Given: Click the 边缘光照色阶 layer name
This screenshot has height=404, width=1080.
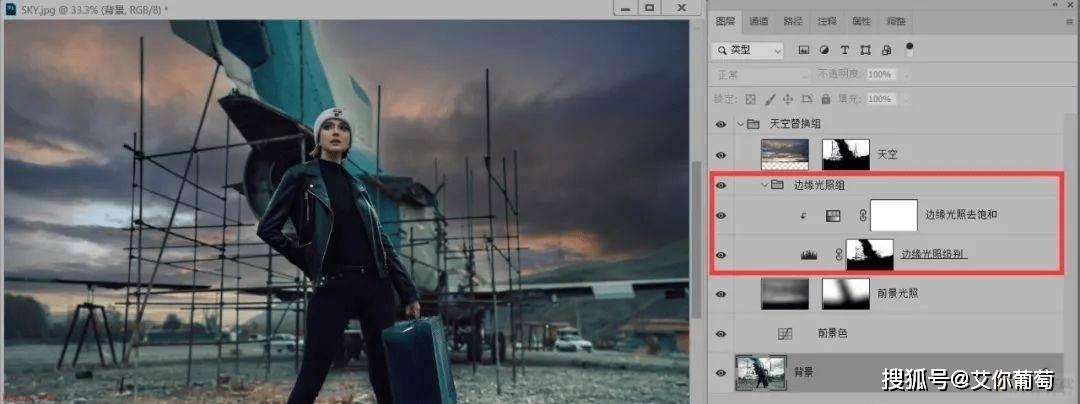Looking at the screenshot, I should pos(935,255).
